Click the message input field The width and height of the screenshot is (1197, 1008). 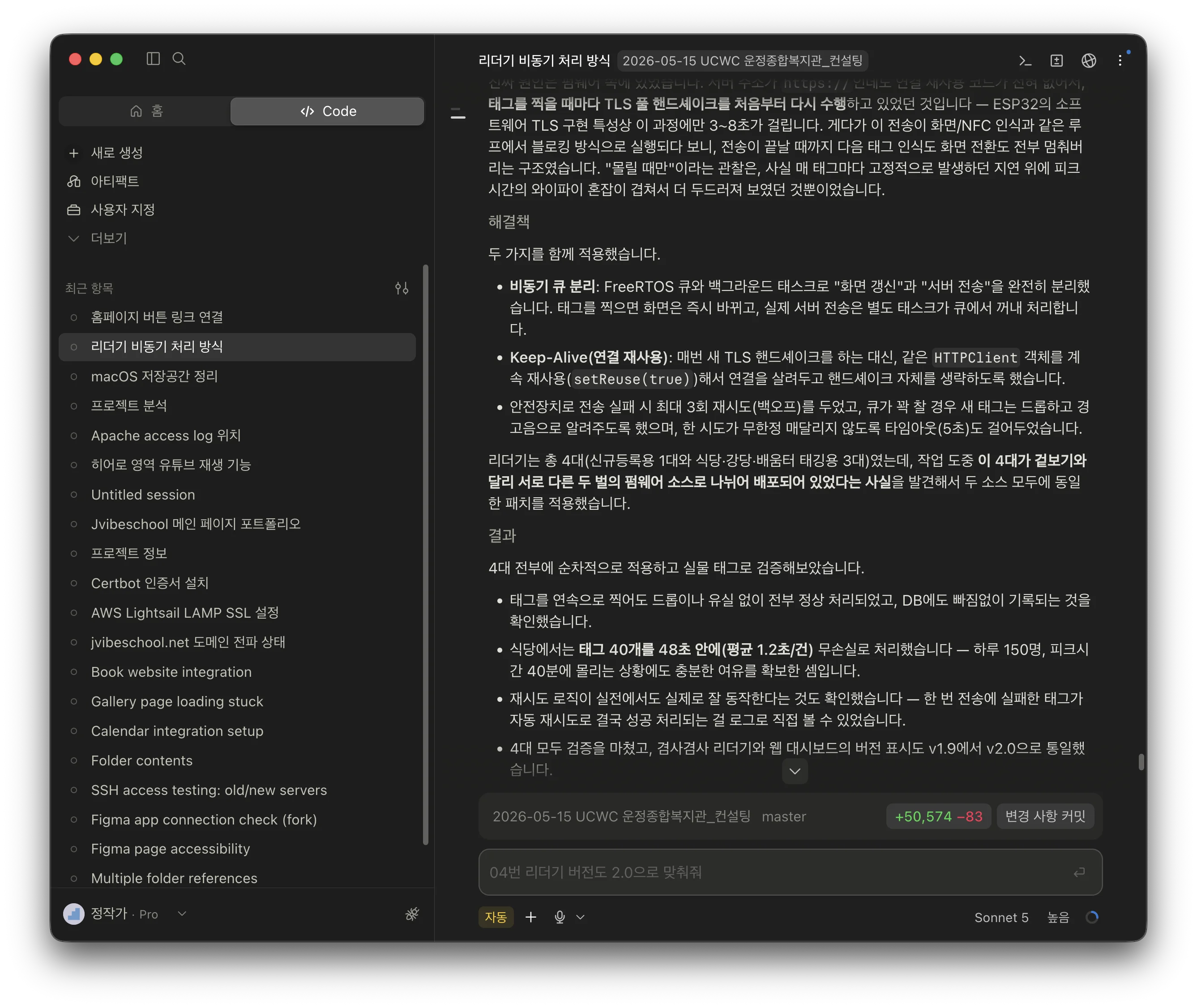[x=790, y=872]
